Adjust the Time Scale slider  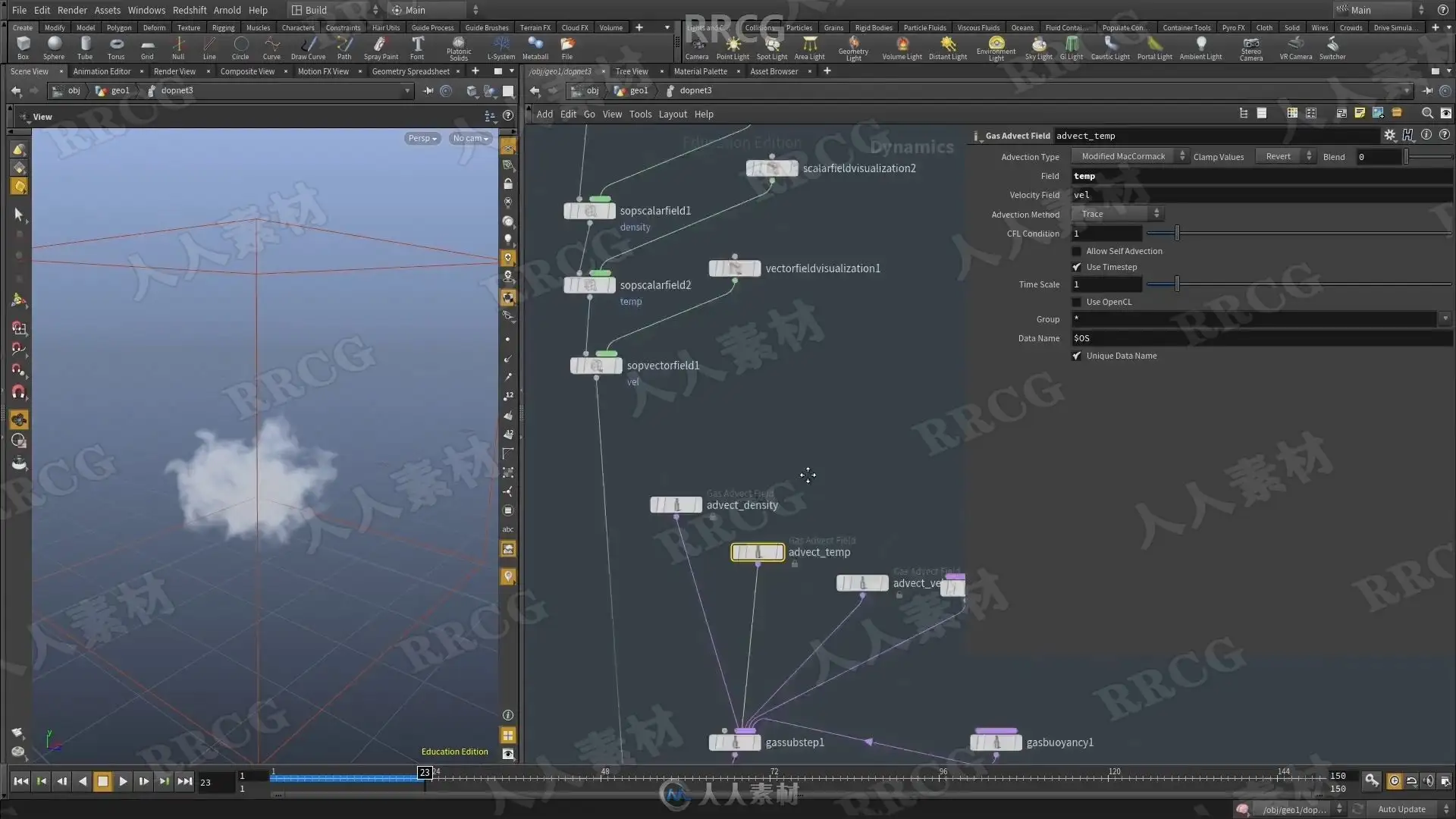[1299, 284]
